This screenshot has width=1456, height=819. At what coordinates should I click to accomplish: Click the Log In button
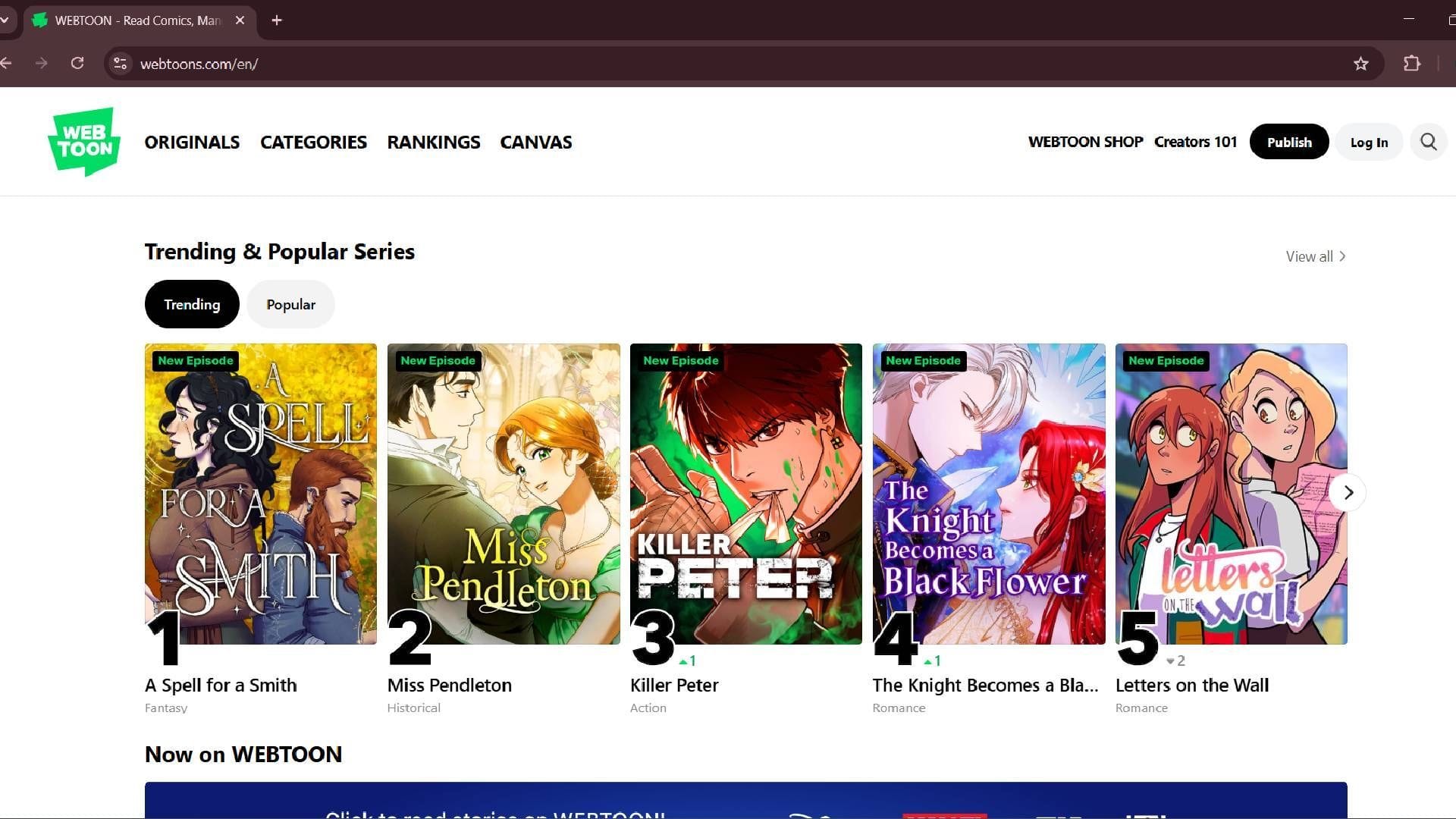1368,142
